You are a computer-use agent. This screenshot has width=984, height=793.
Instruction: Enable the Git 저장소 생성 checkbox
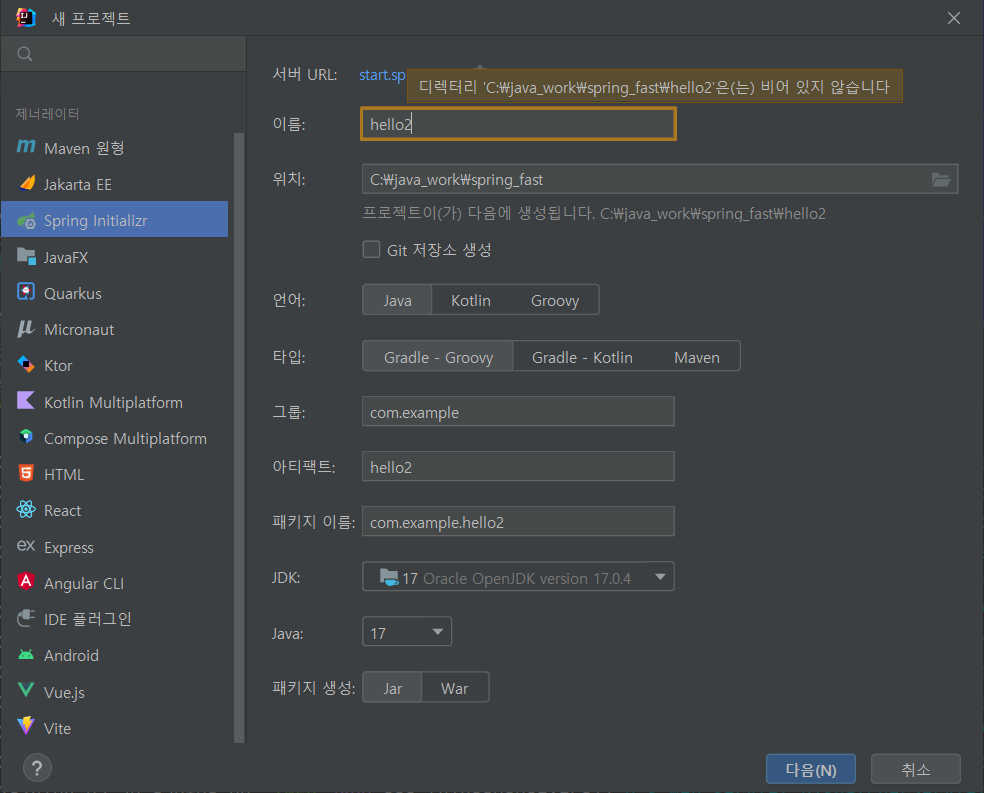[372, 250]
